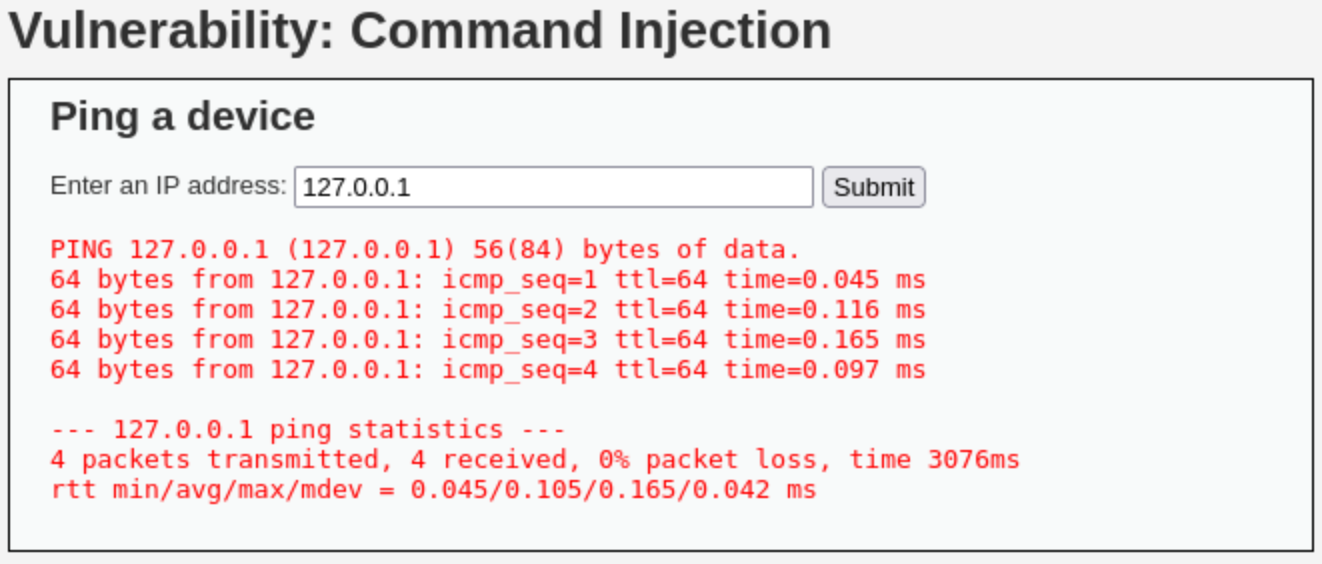Click the "PING 127.0.0.1" output header line
This screenshot has width=1322, height=564.
click(x=425, y=250)
